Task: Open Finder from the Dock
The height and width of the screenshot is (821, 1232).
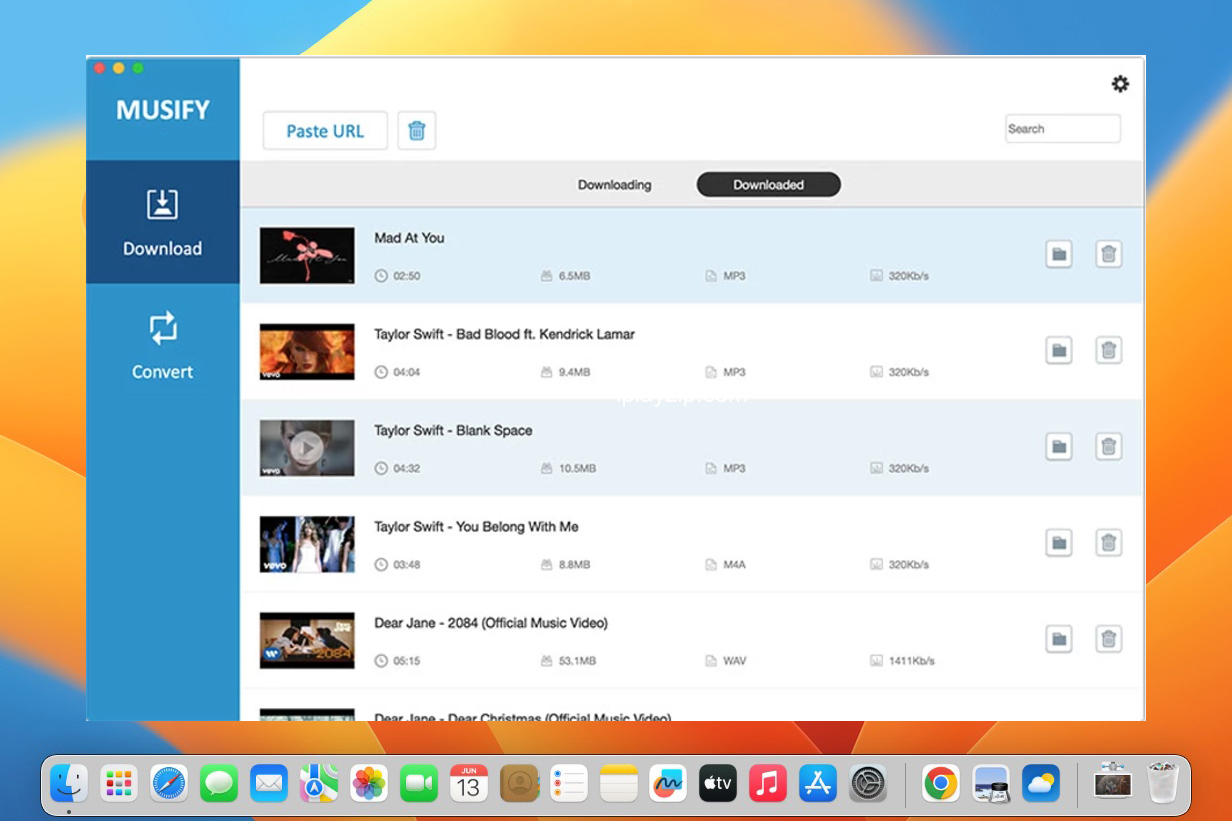Action: click(69, 783)
